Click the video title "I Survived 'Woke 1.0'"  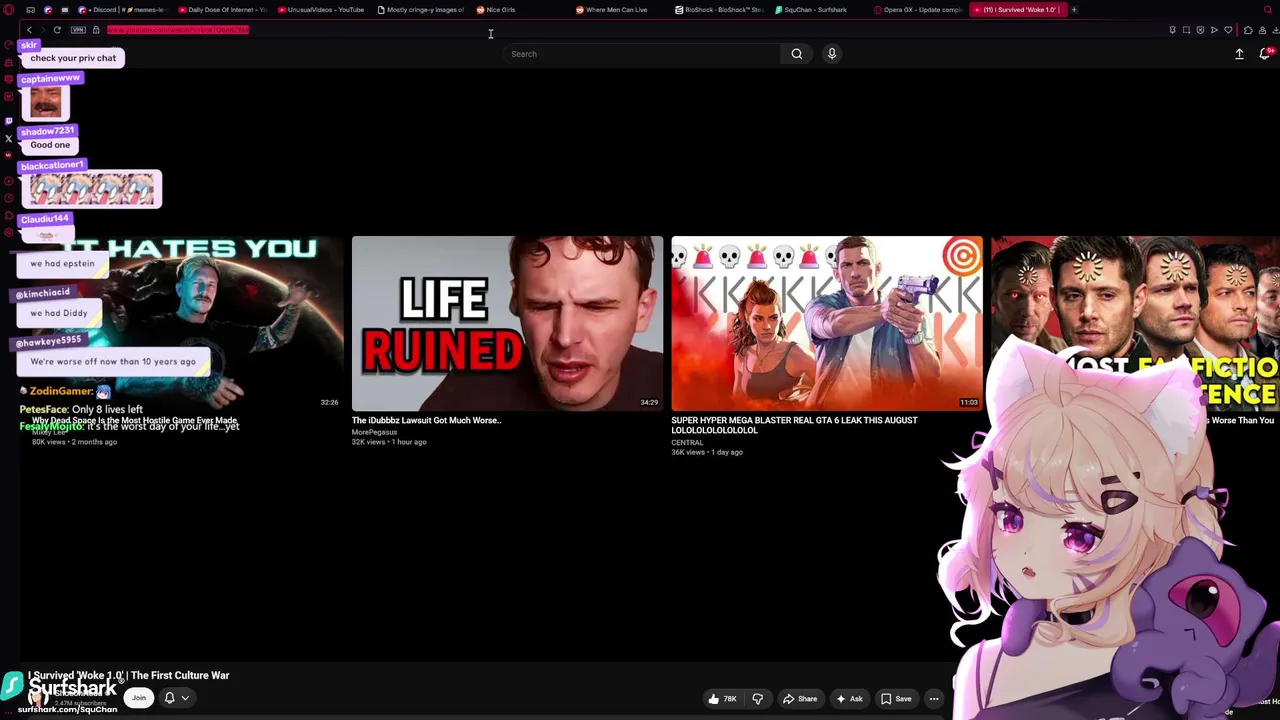point(129,676)
